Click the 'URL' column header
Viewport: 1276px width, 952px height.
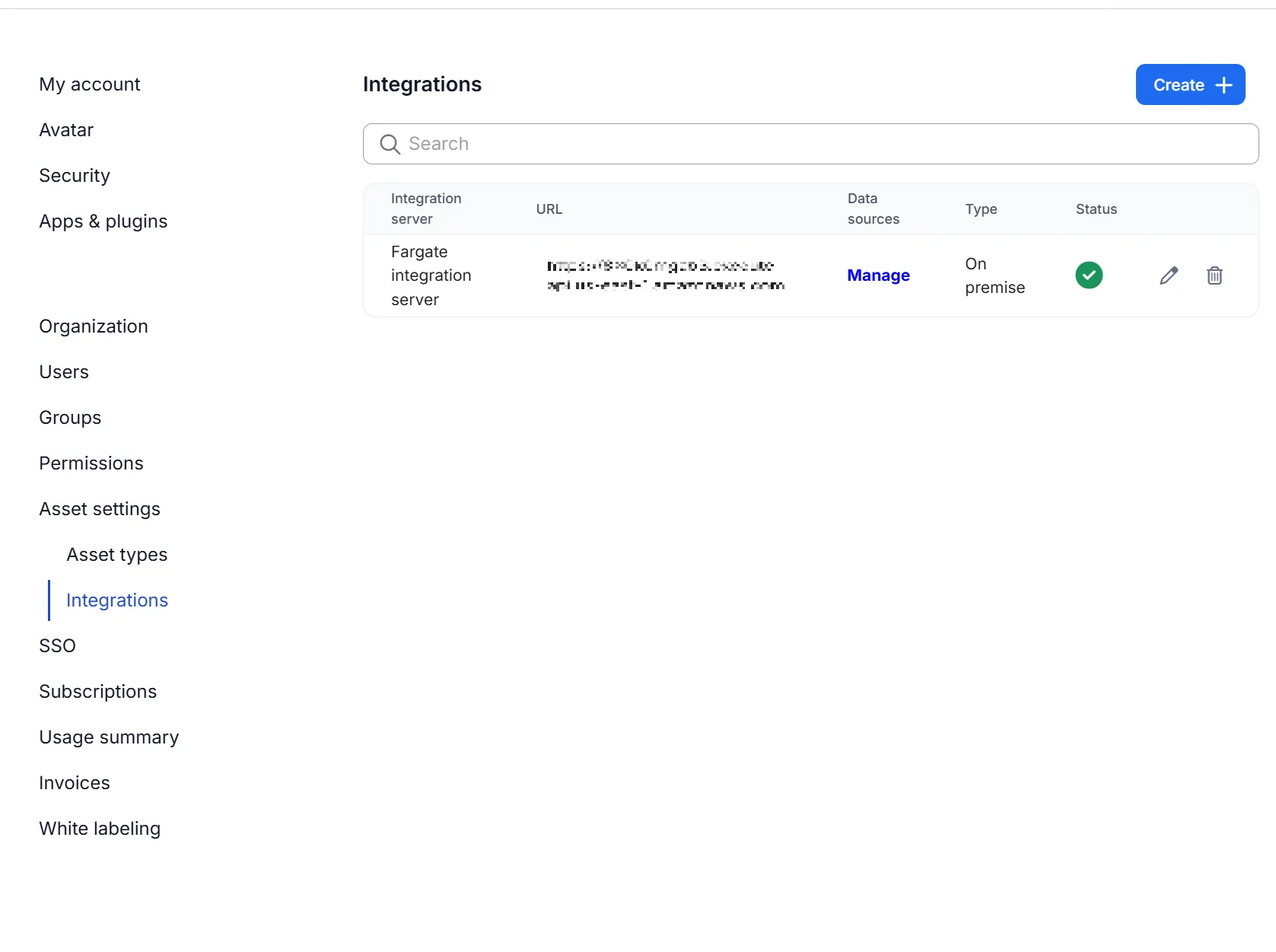point(549,209)
